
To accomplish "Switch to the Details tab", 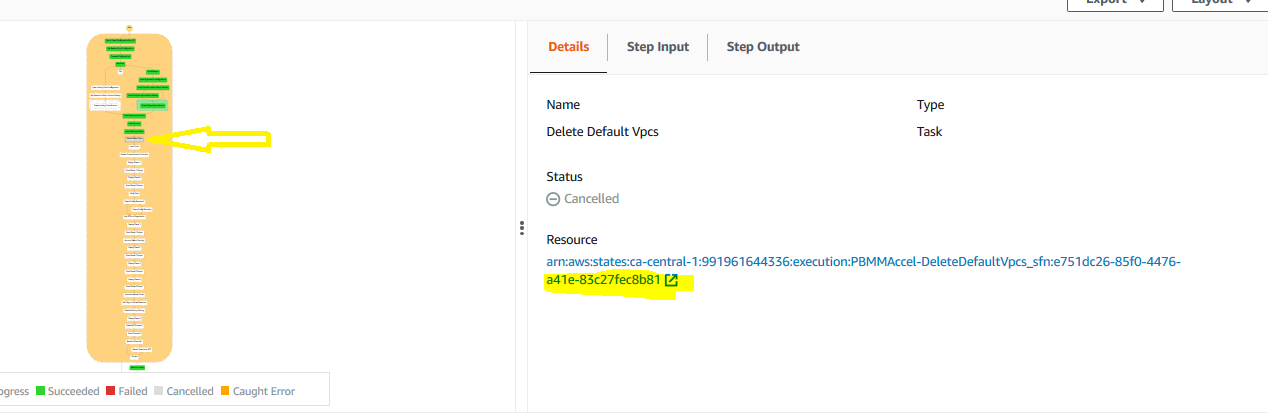I will (x=568, y=47).
